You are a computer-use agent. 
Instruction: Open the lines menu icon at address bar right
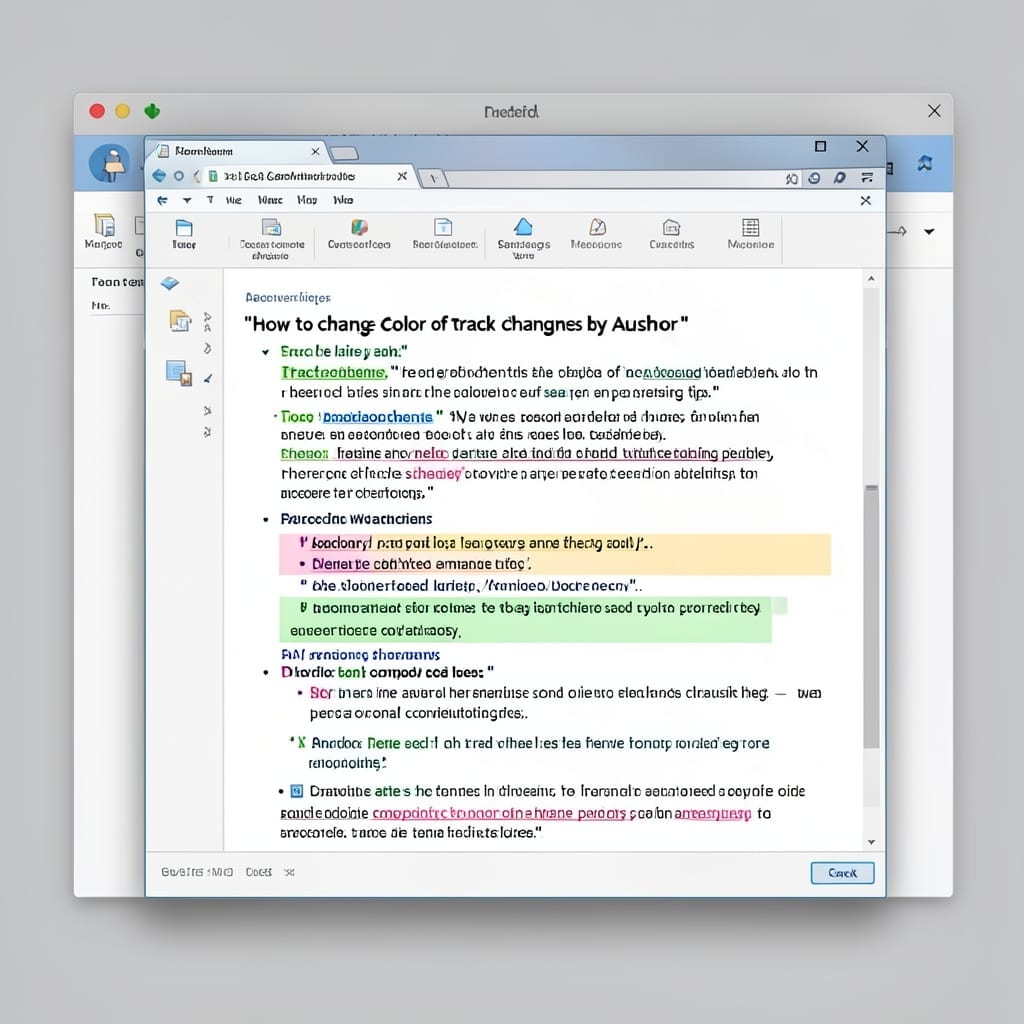click(867, 177)
